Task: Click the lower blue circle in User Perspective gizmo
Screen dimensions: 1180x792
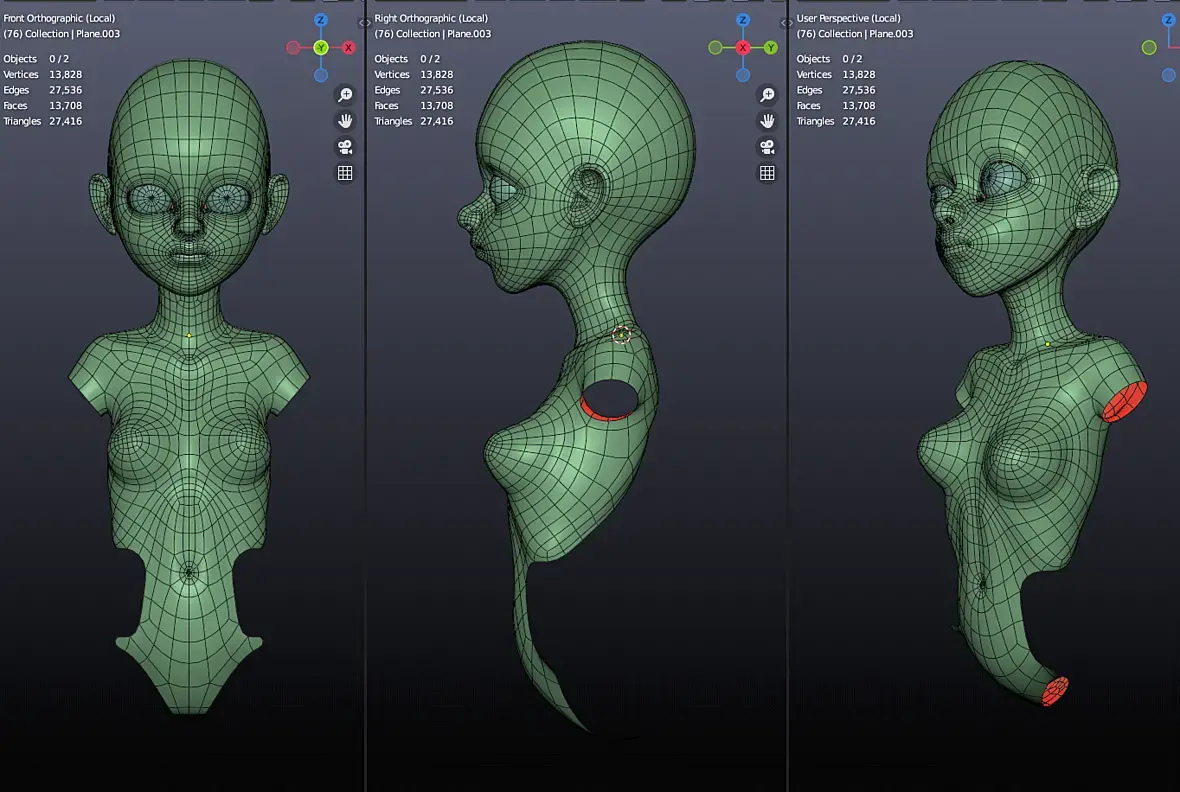Action: coord(1168,75)
